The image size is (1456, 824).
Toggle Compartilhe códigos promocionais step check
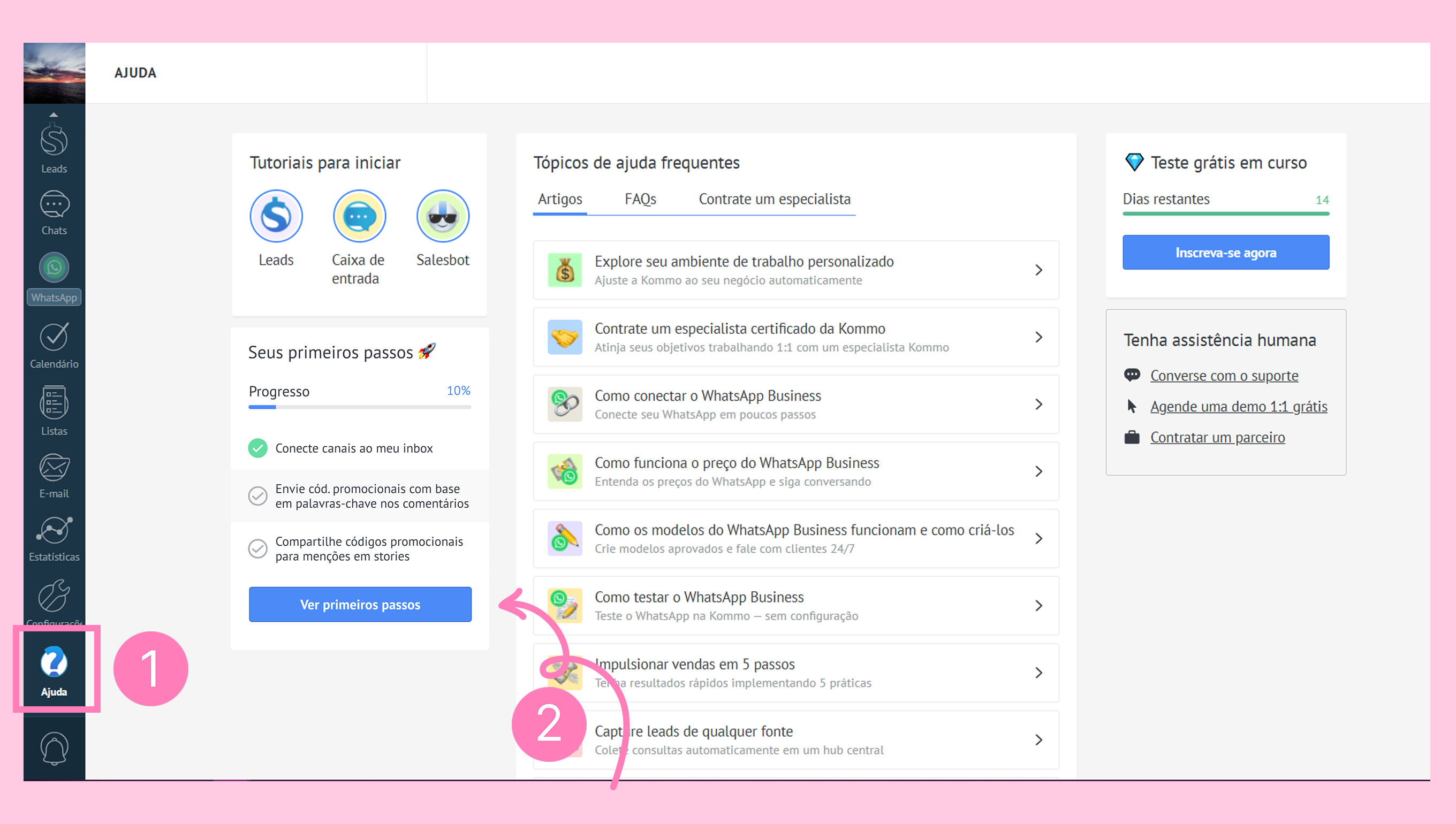pyautogui.click(x=257, y=548)
